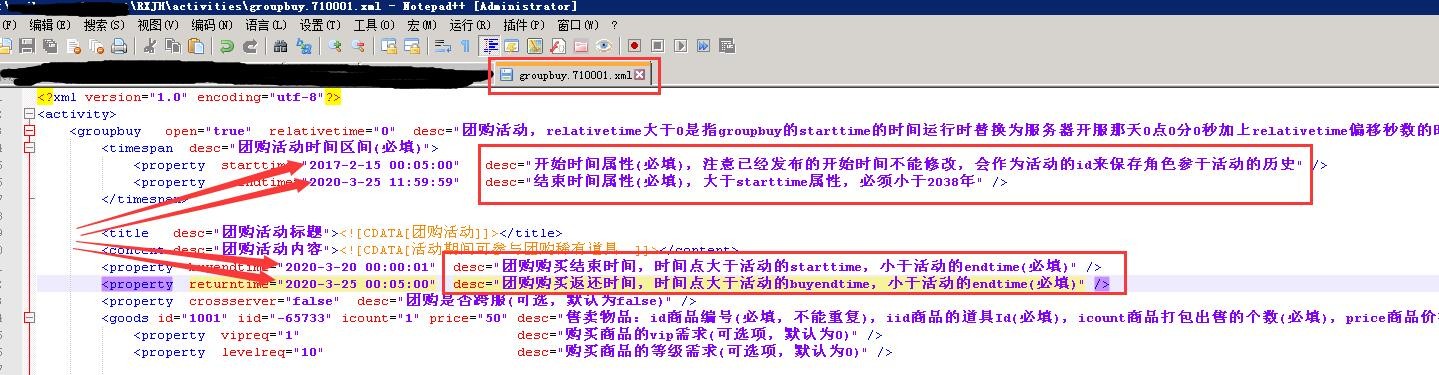The width and height of the screenshot is (1439, 375).
Task: Open the 窗口(W) menu
Action: [577, 24]
